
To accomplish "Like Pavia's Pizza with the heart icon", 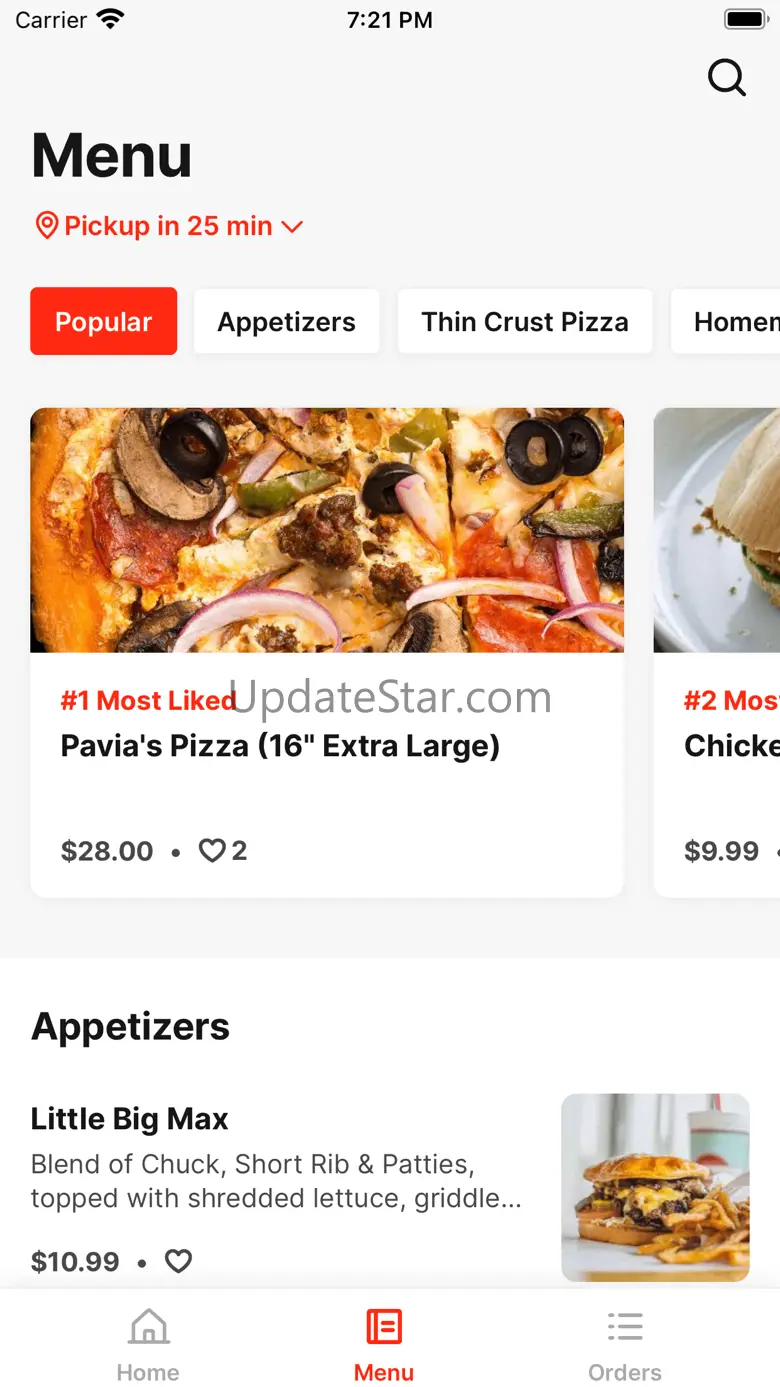I will click(x=212, y=851).
